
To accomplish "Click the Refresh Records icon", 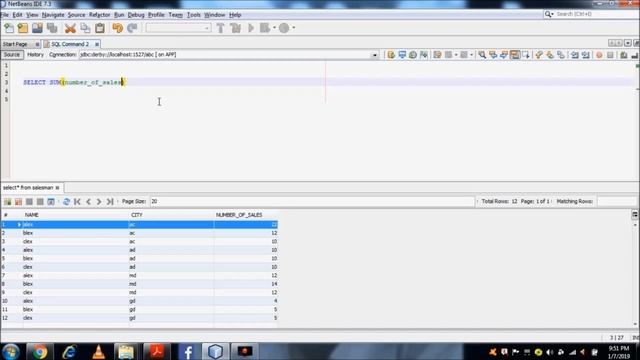I will pos(66,202).
